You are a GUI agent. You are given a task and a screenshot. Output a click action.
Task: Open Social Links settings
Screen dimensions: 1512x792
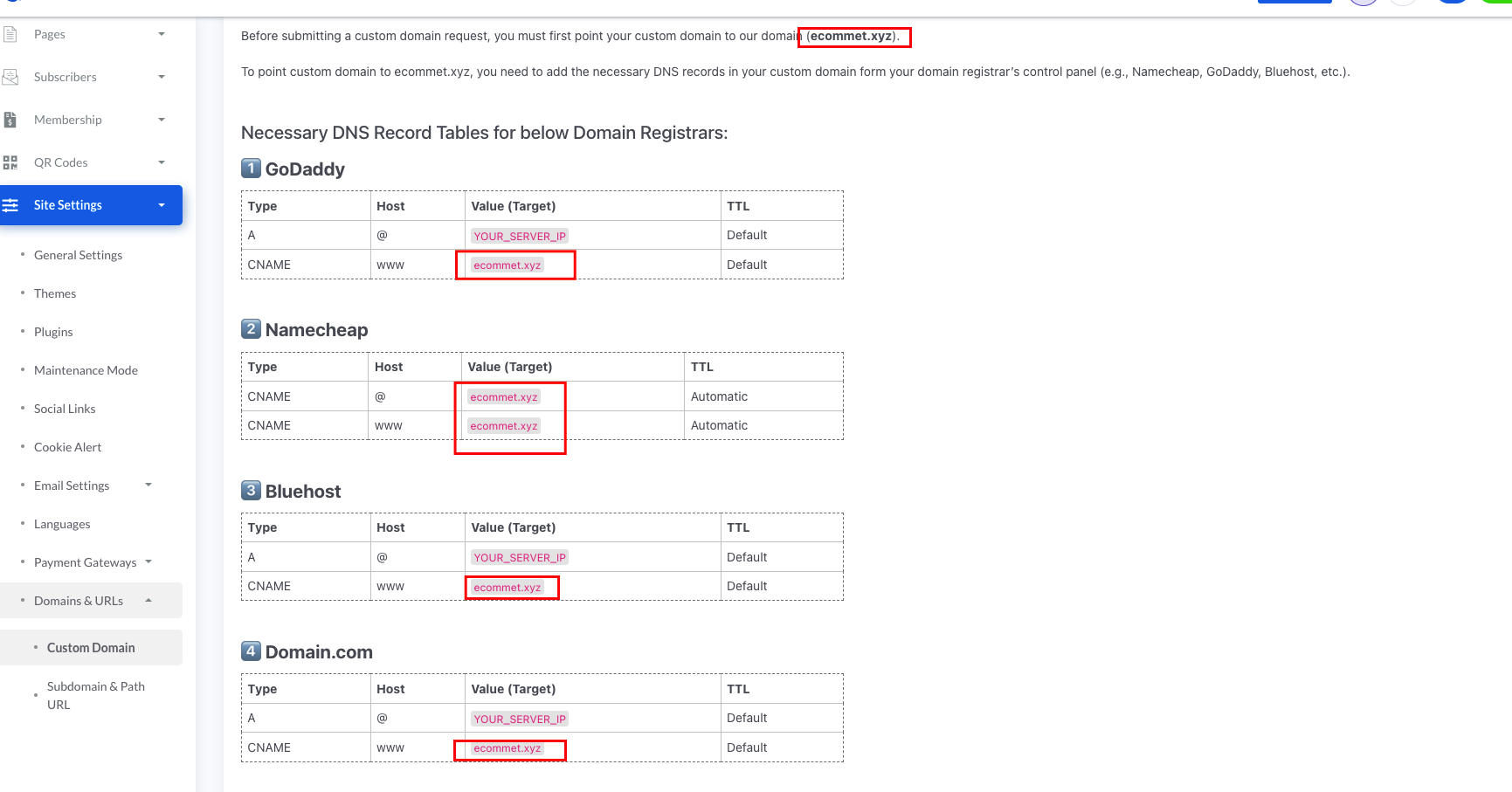coord(65,409)
